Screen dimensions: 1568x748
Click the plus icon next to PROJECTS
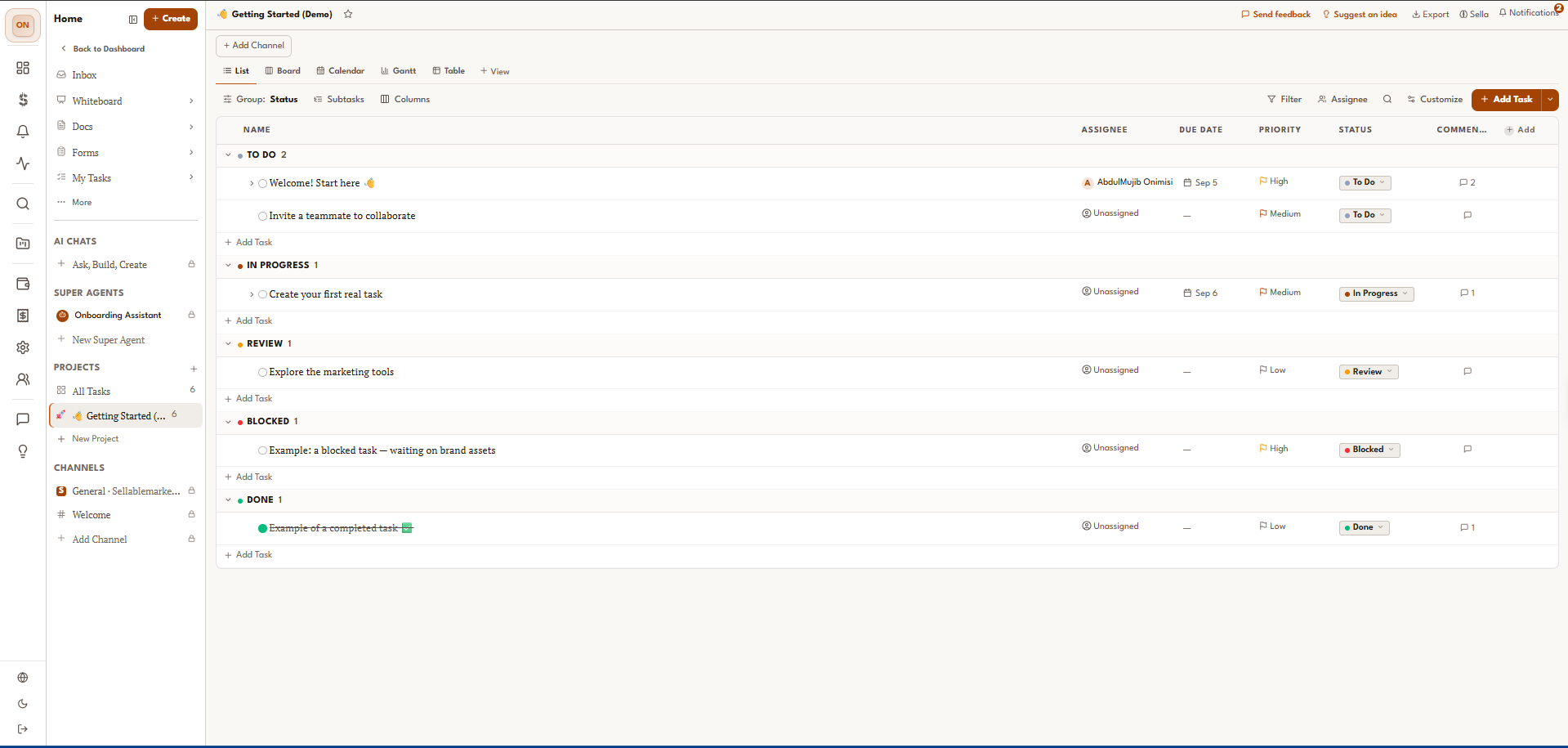click(194, 369)
